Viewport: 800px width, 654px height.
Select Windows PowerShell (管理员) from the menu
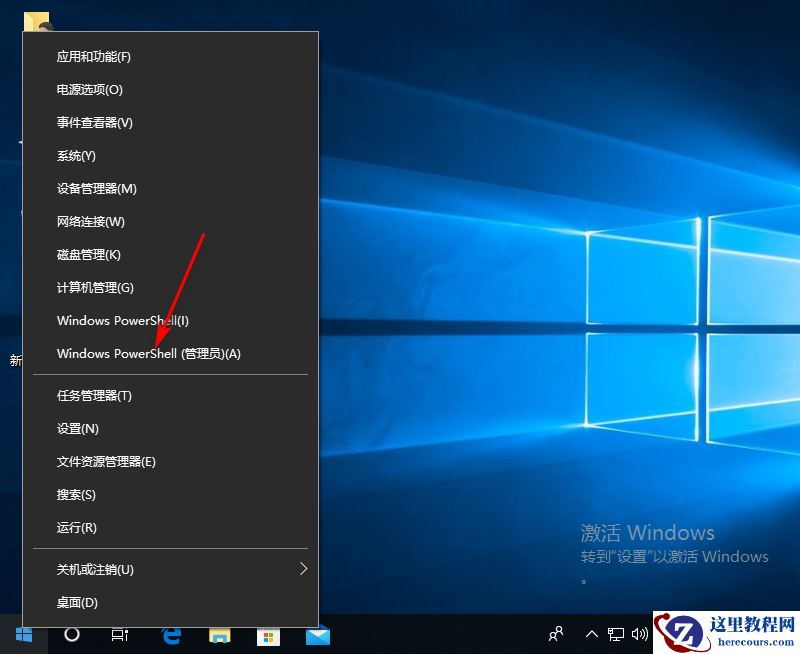click(x=150, y=353)
